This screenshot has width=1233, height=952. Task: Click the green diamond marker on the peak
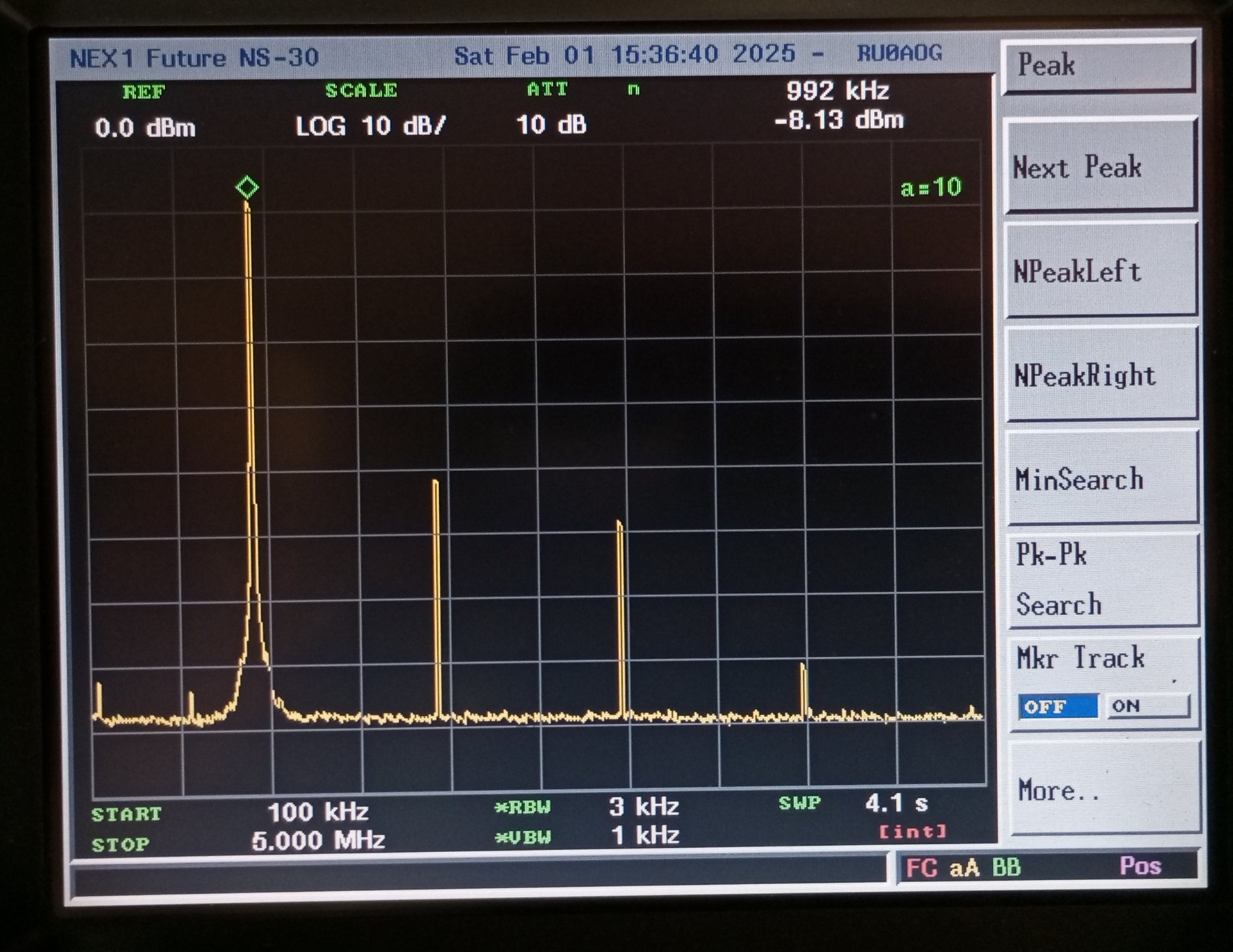(x=247, y=187)
